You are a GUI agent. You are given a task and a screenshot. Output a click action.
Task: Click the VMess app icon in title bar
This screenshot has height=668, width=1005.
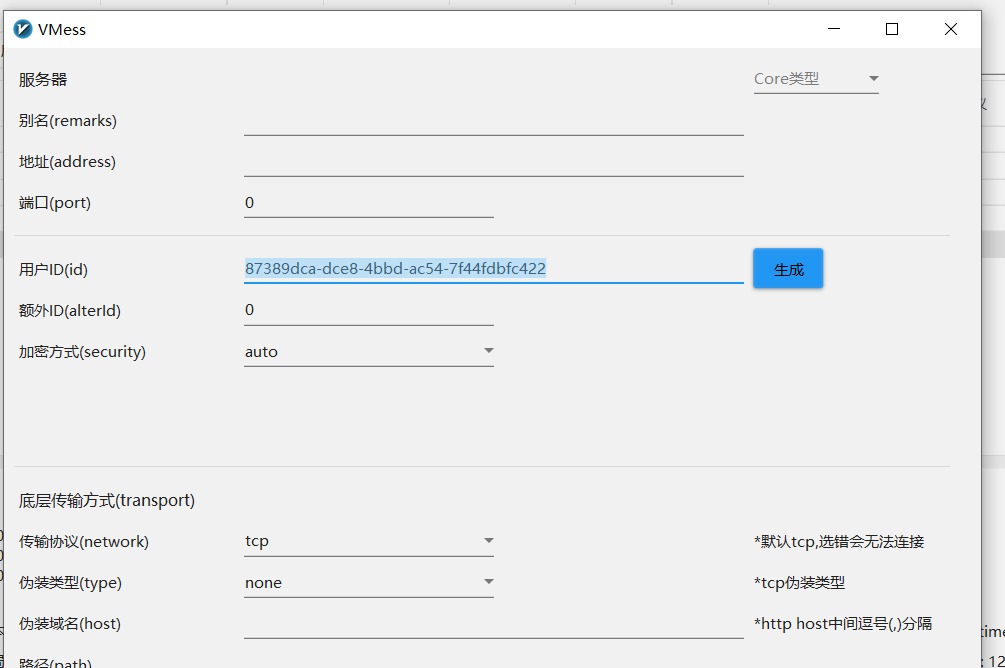point(23,30)
